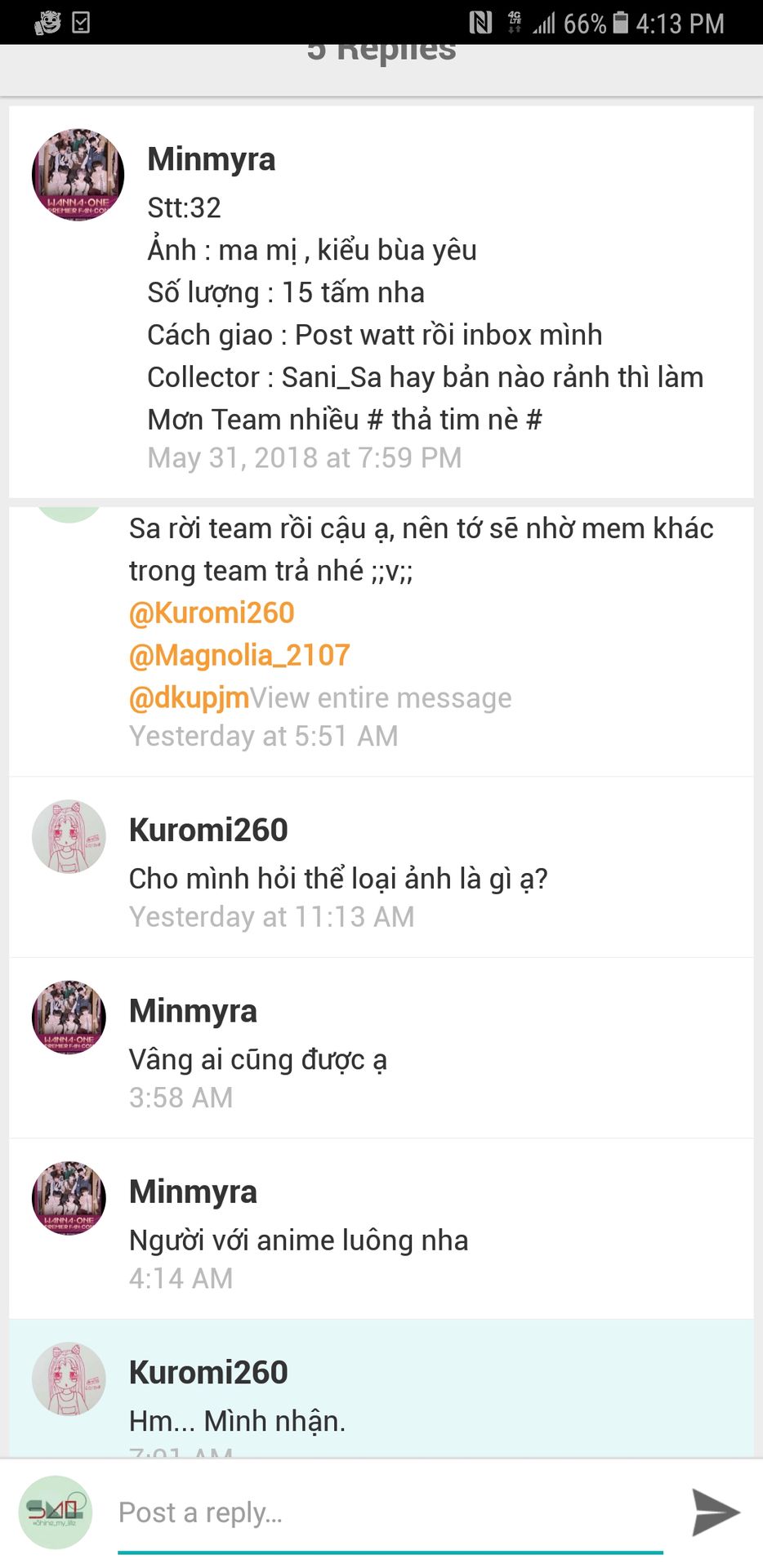Tap your own profile avatar near reply box
The height and width of the screenshot is (1568, 763).
(56, 1512)
